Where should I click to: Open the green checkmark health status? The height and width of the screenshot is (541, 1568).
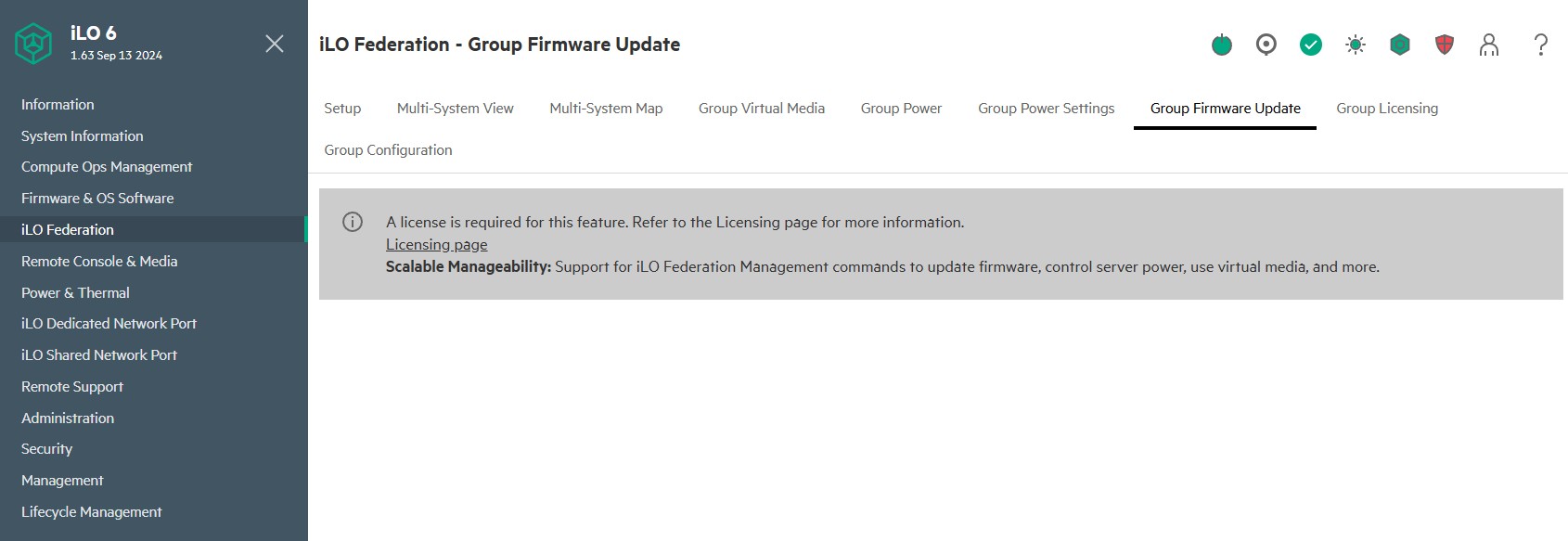pos(1311,45)
